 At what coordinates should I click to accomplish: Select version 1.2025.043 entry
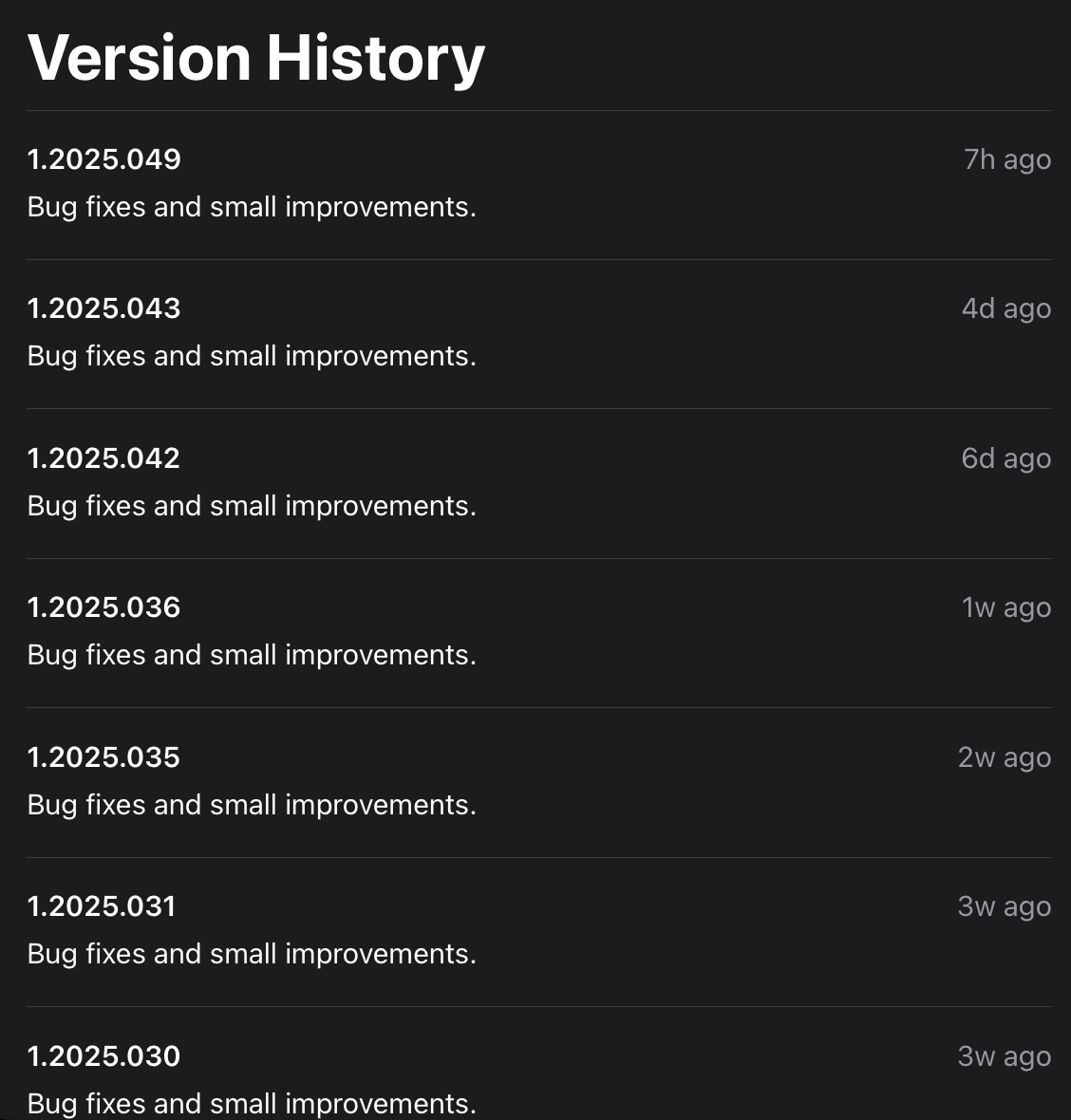(x=104, y=308)
